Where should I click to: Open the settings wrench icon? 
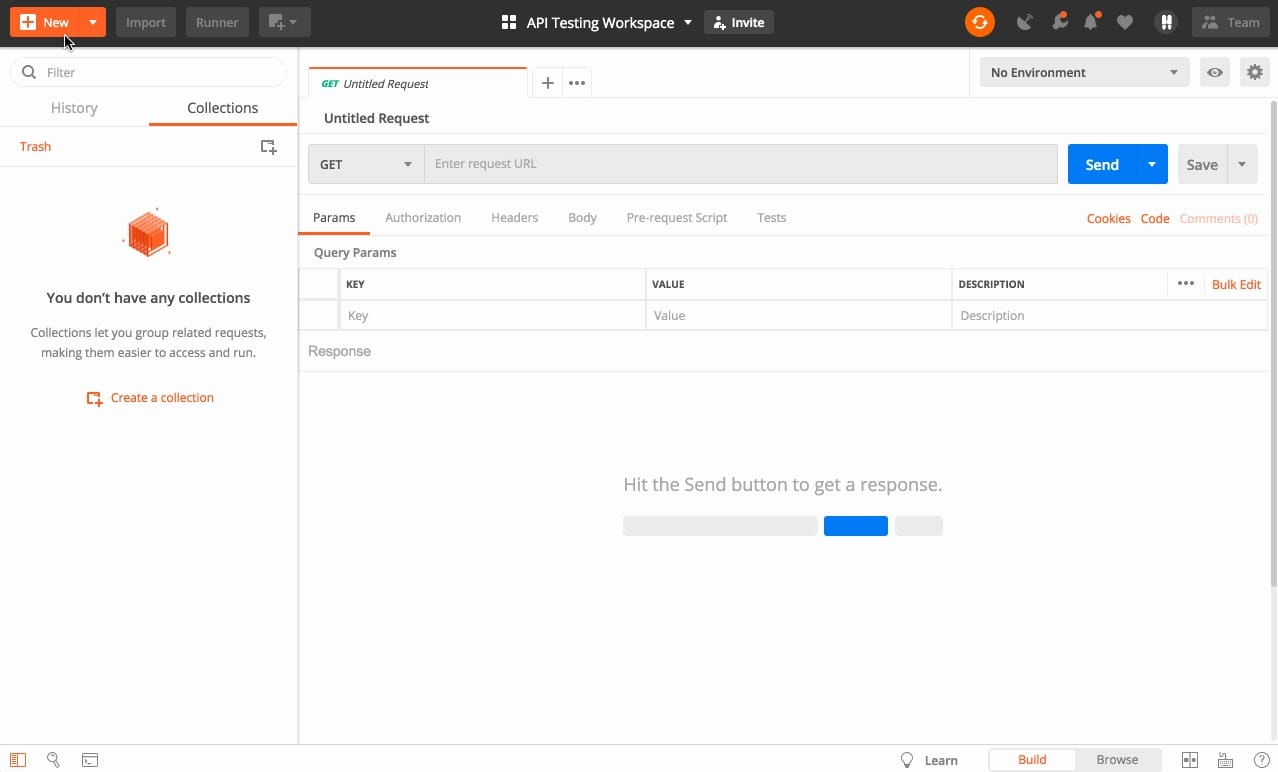pyautogui.click(x=1059, y=22)
